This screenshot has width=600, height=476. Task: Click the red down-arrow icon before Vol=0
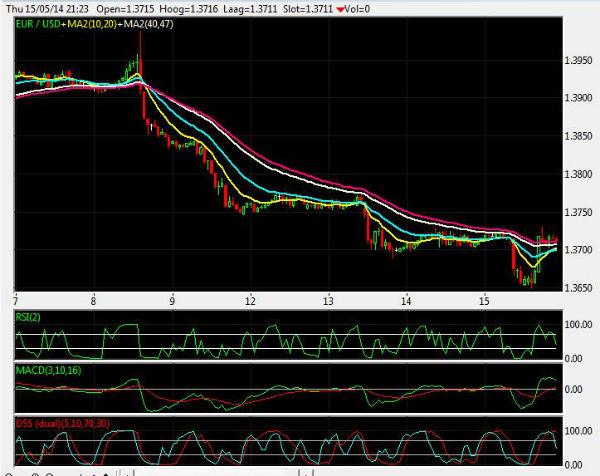point(340,10)
